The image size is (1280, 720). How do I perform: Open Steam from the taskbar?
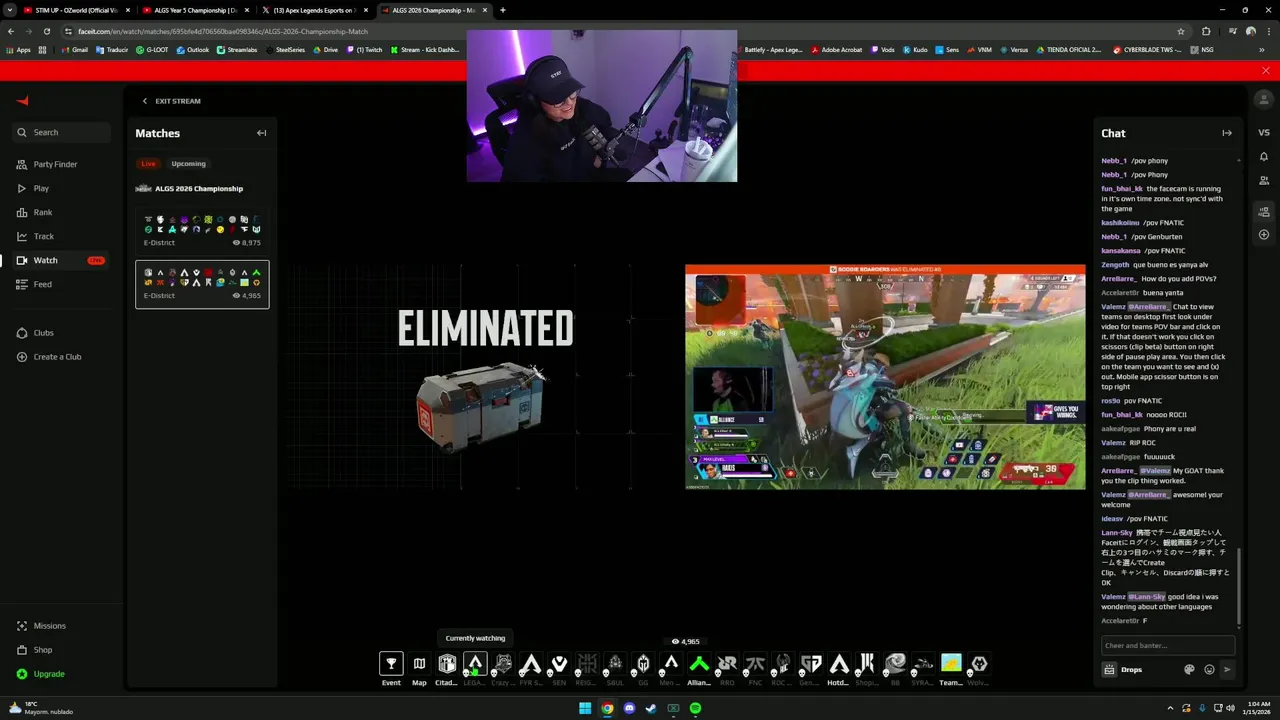(651, 708)
